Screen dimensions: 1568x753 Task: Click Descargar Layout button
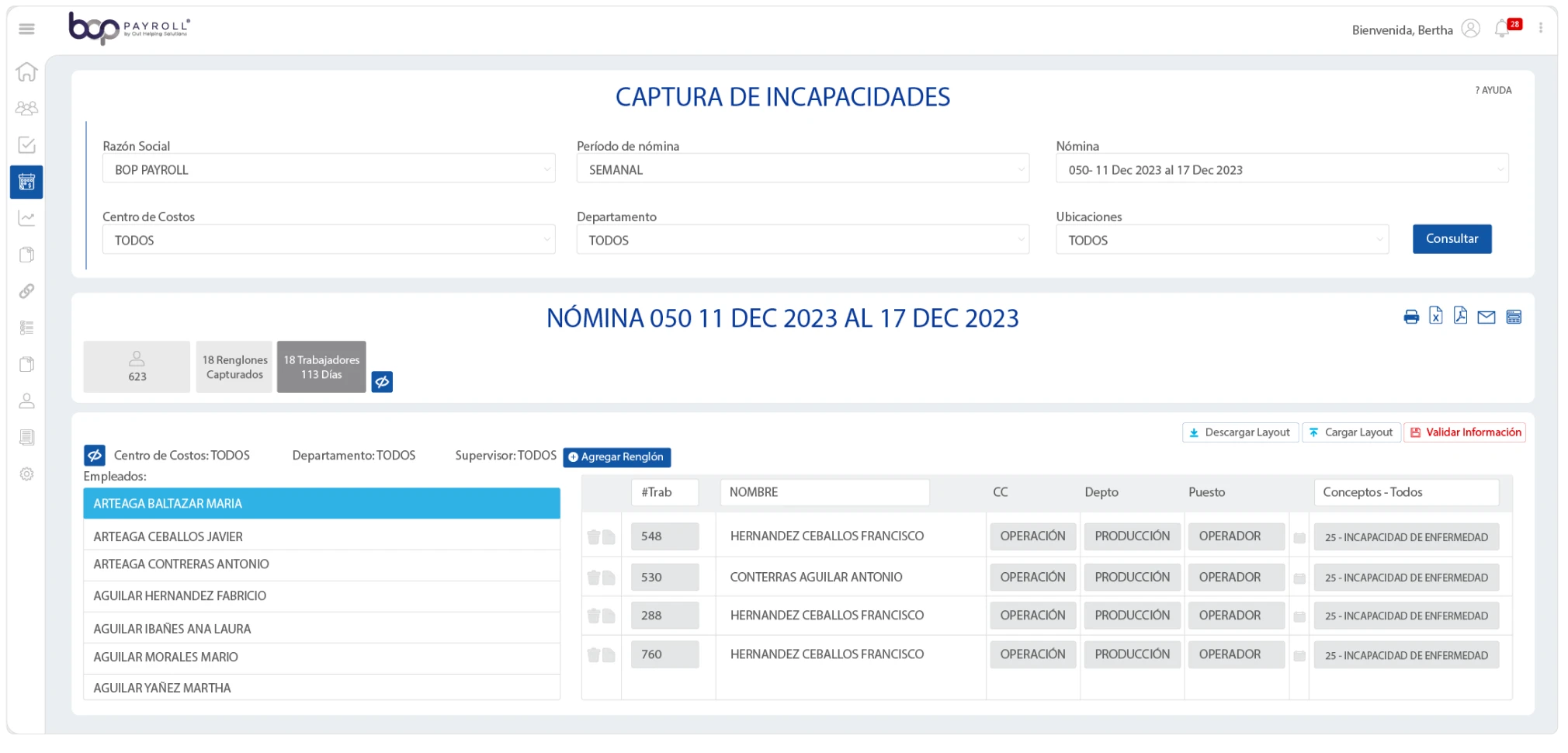[1240, 432]
